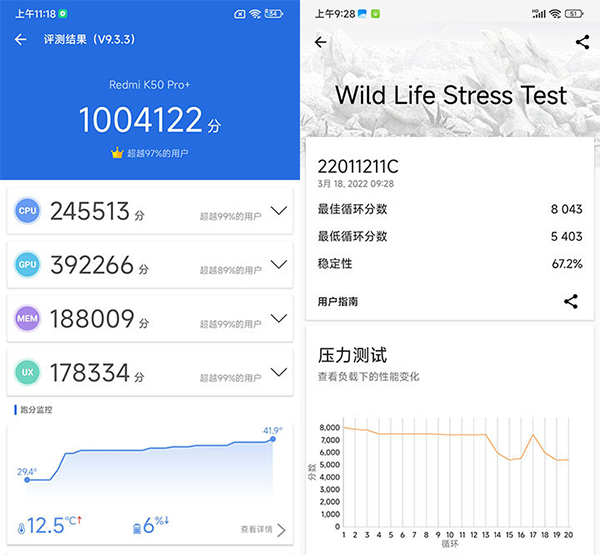
Task: Expand the MEM 188009 score row
Action: [279, 320]
